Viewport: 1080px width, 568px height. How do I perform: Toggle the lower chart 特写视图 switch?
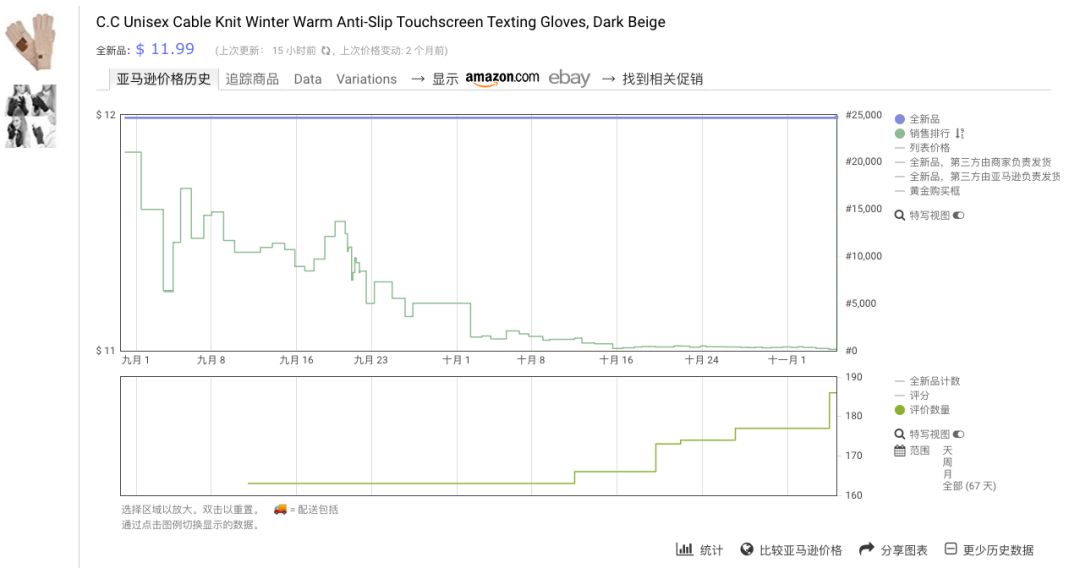point(958,434)
